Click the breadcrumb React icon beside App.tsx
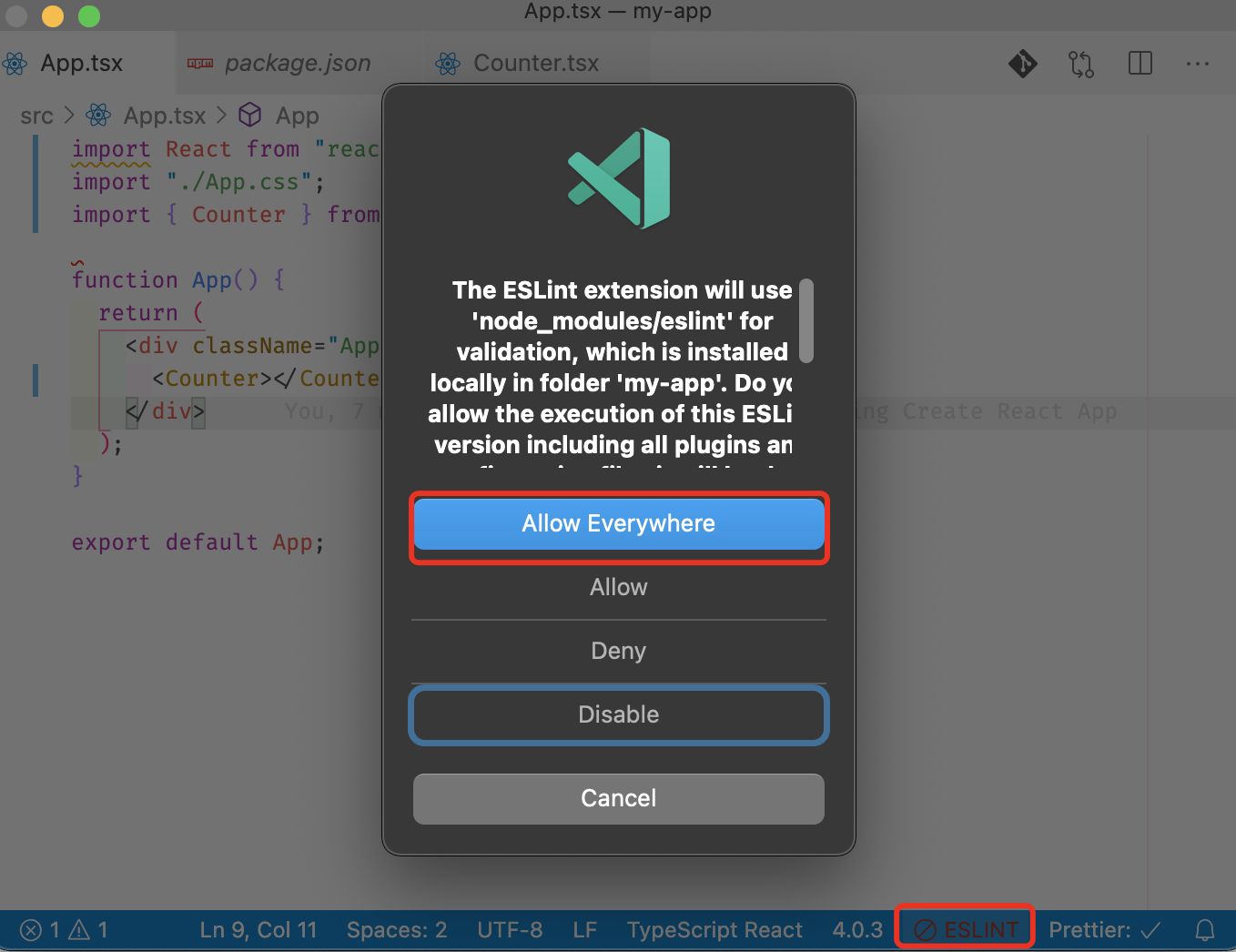 click(x=98, y=115)
